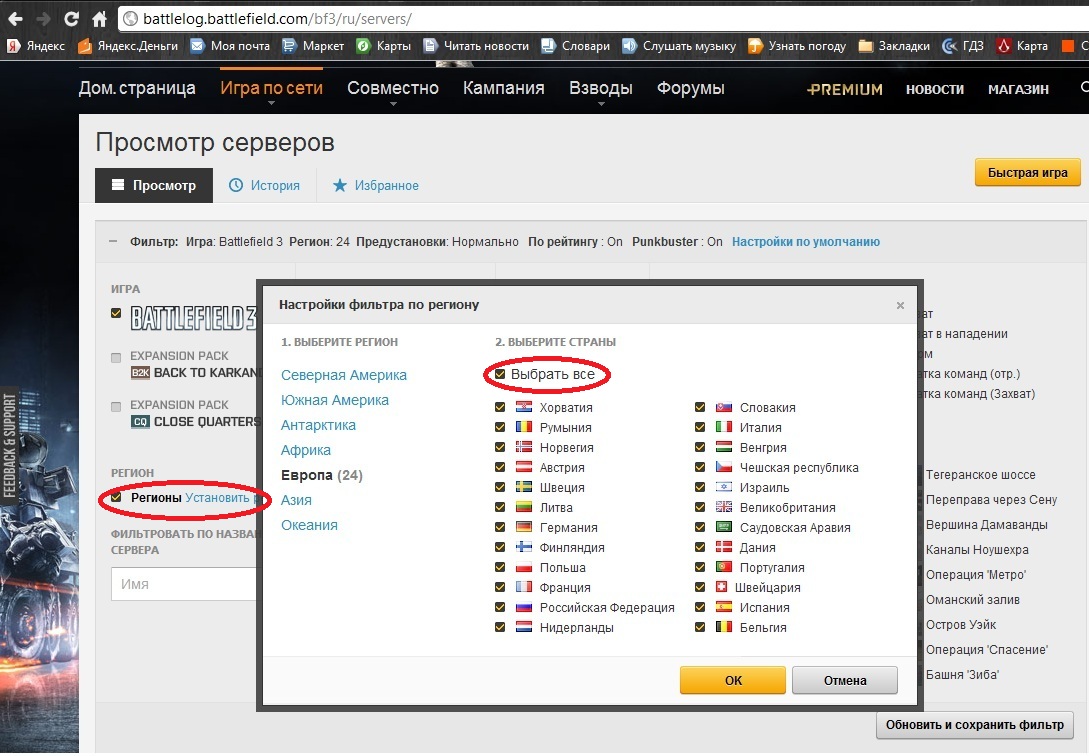This screenshot has height=756, width=1089.
Task: Expand the Игра по сети menu
Action: click(271, 88)
